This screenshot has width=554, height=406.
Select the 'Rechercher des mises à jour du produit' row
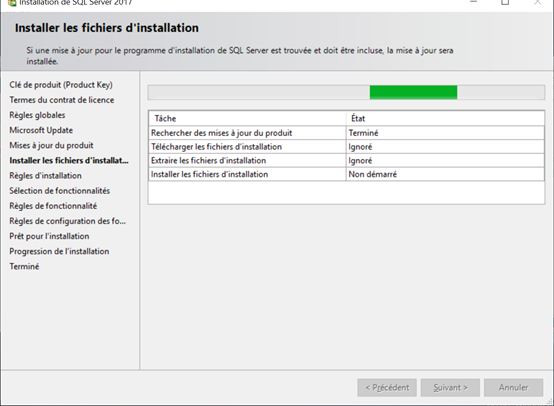(x=346, y=133)
